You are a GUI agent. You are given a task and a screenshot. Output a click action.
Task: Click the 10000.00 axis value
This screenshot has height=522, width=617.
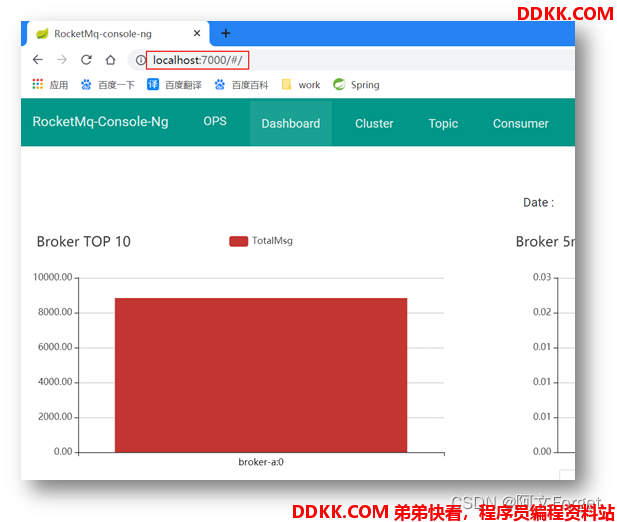(x=53, y=277)
